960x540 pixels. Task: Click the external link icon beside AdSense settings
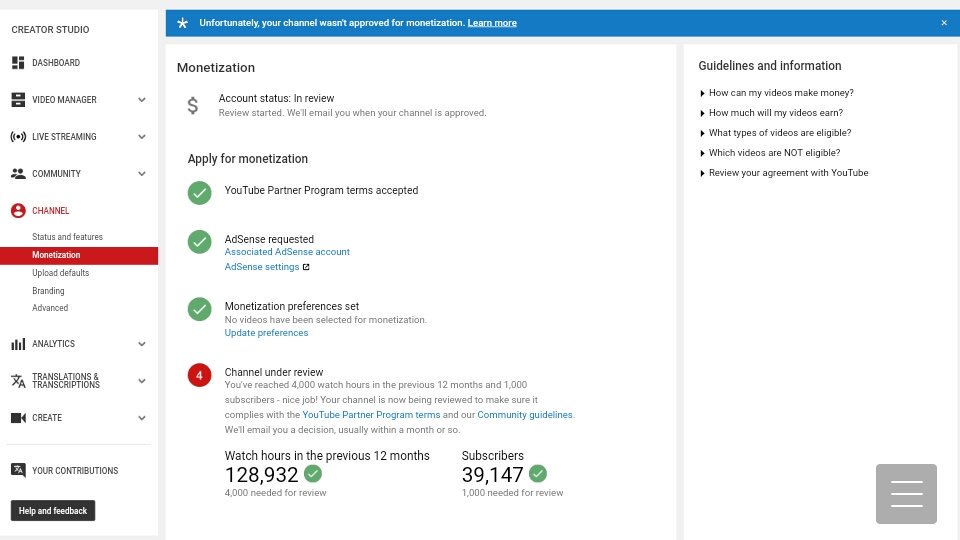[306, 267]
